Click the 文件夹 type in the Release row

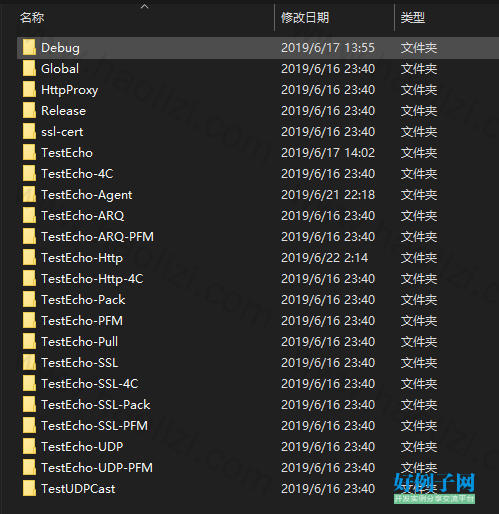419,111
